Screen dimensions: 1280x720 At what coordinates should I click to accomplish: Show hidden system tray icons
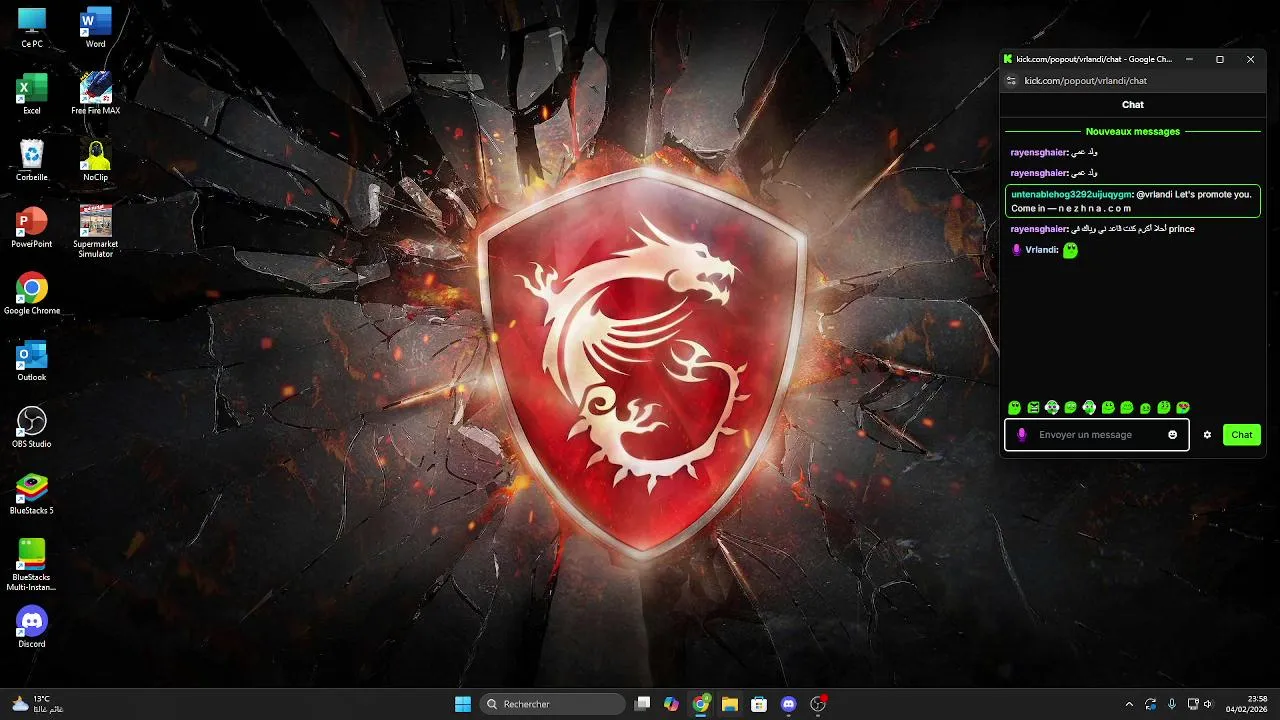(1130, 704)
